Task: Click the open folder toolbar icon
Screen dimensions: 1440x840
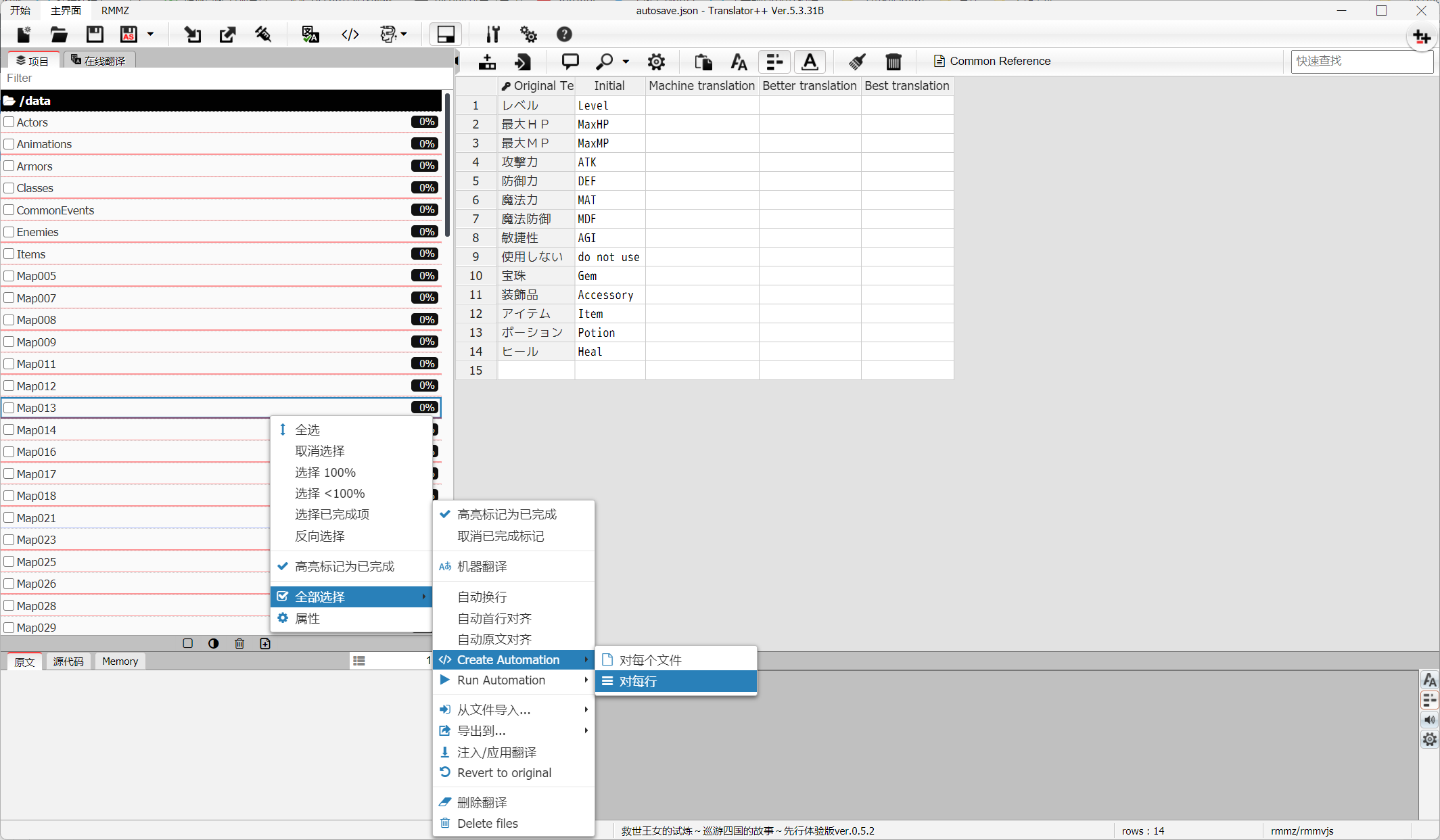Action: click(59, 34)
